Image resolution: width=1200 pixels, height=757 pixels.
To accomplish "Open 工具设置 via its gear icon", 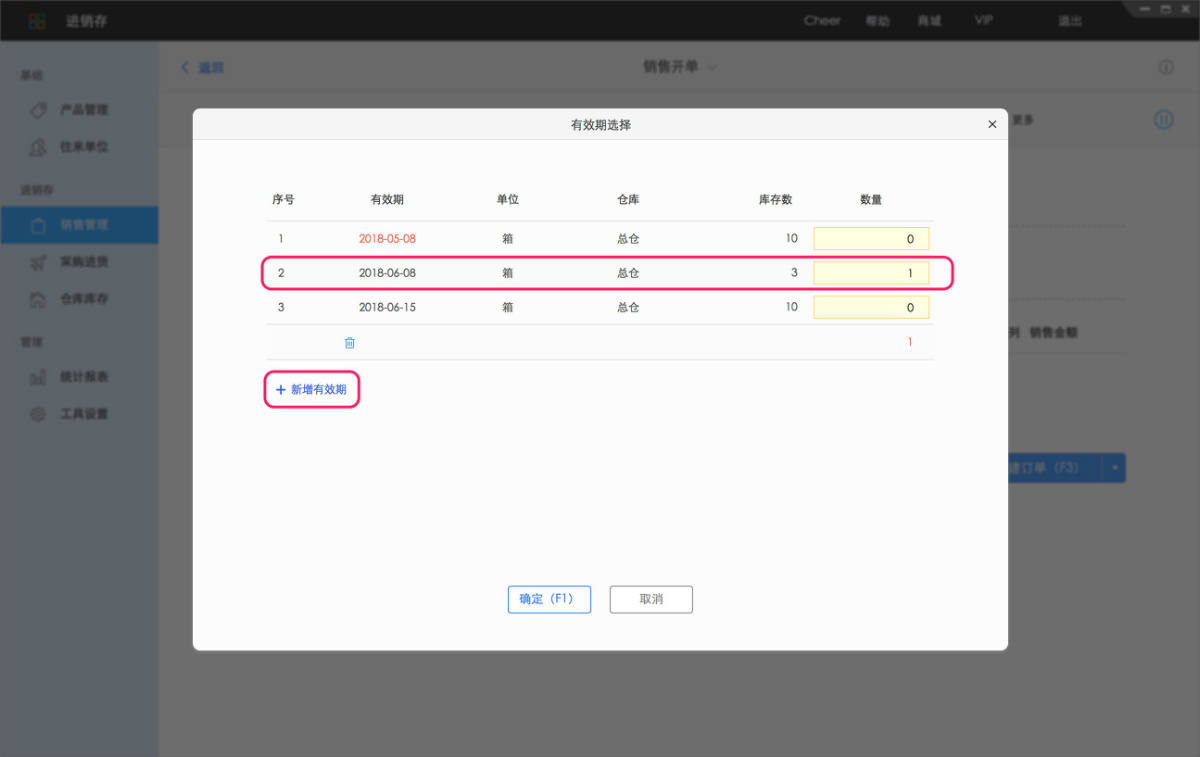I will (x=38, y=414).
